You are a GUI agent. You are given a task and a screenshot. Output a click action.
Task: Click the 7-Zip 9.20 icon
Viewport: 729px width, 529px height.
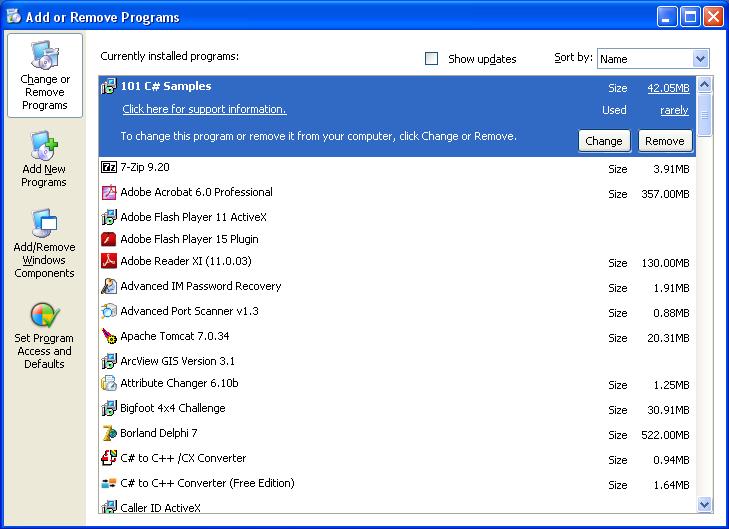(x=109, y=167)
